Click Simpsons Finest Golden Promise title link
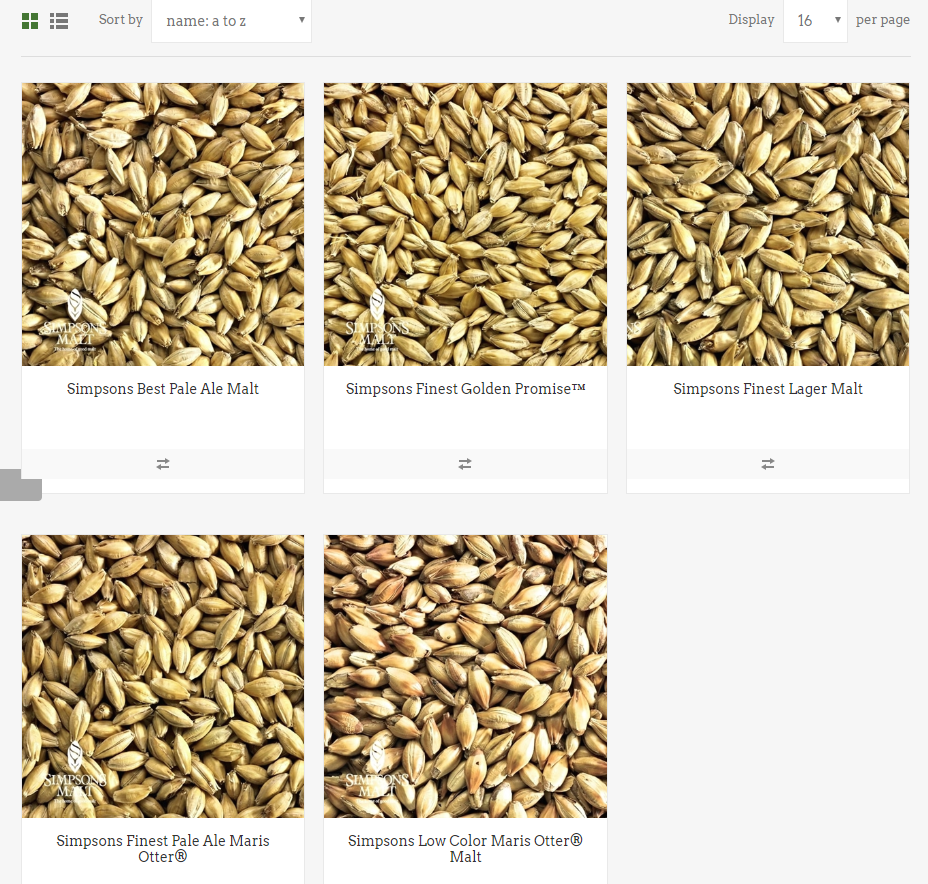This screenshot has height=884, width=928. [465, 389]
